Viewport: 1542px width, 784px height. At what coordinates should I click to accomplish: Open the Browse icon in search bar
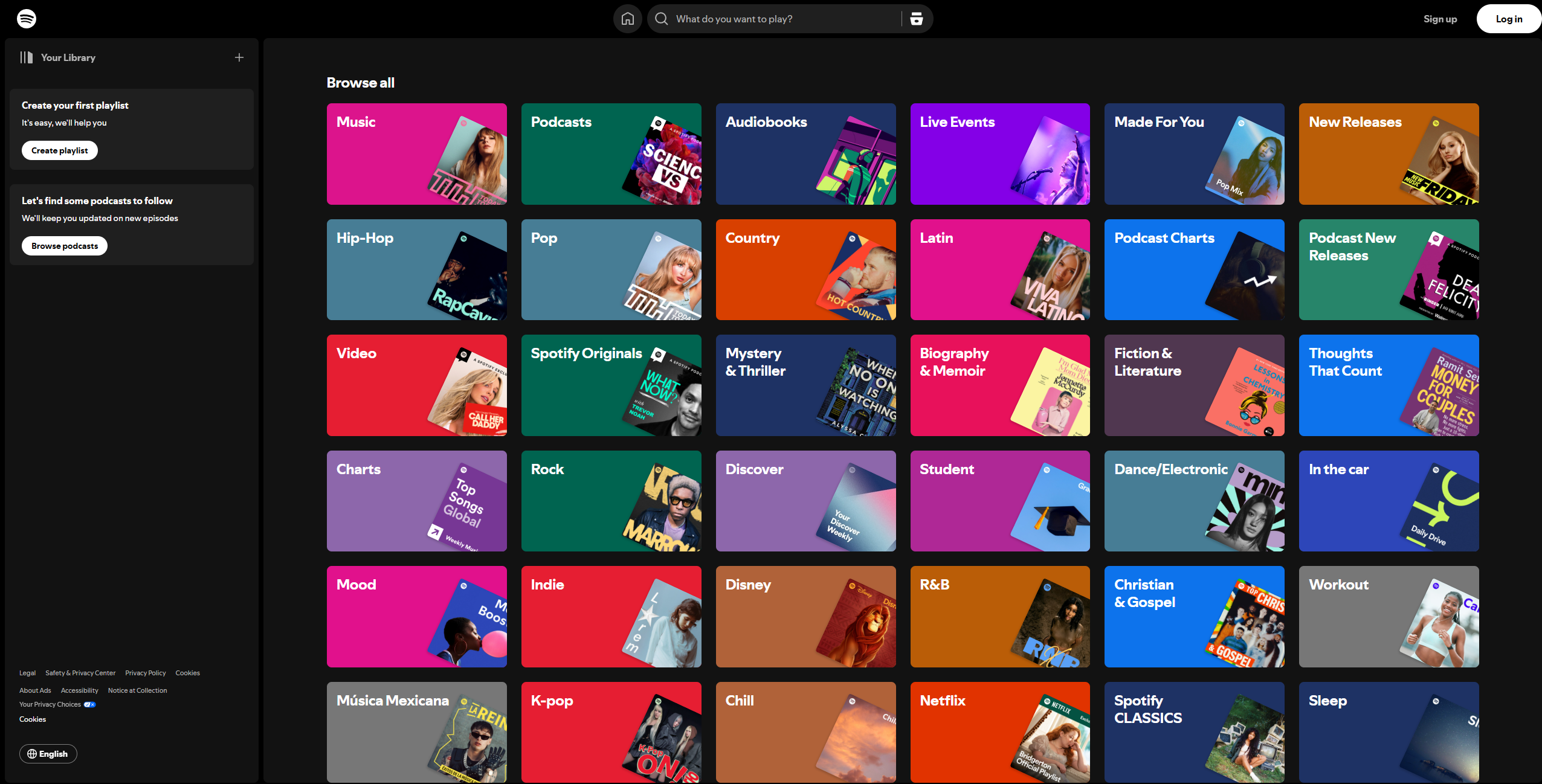(916, 19)
